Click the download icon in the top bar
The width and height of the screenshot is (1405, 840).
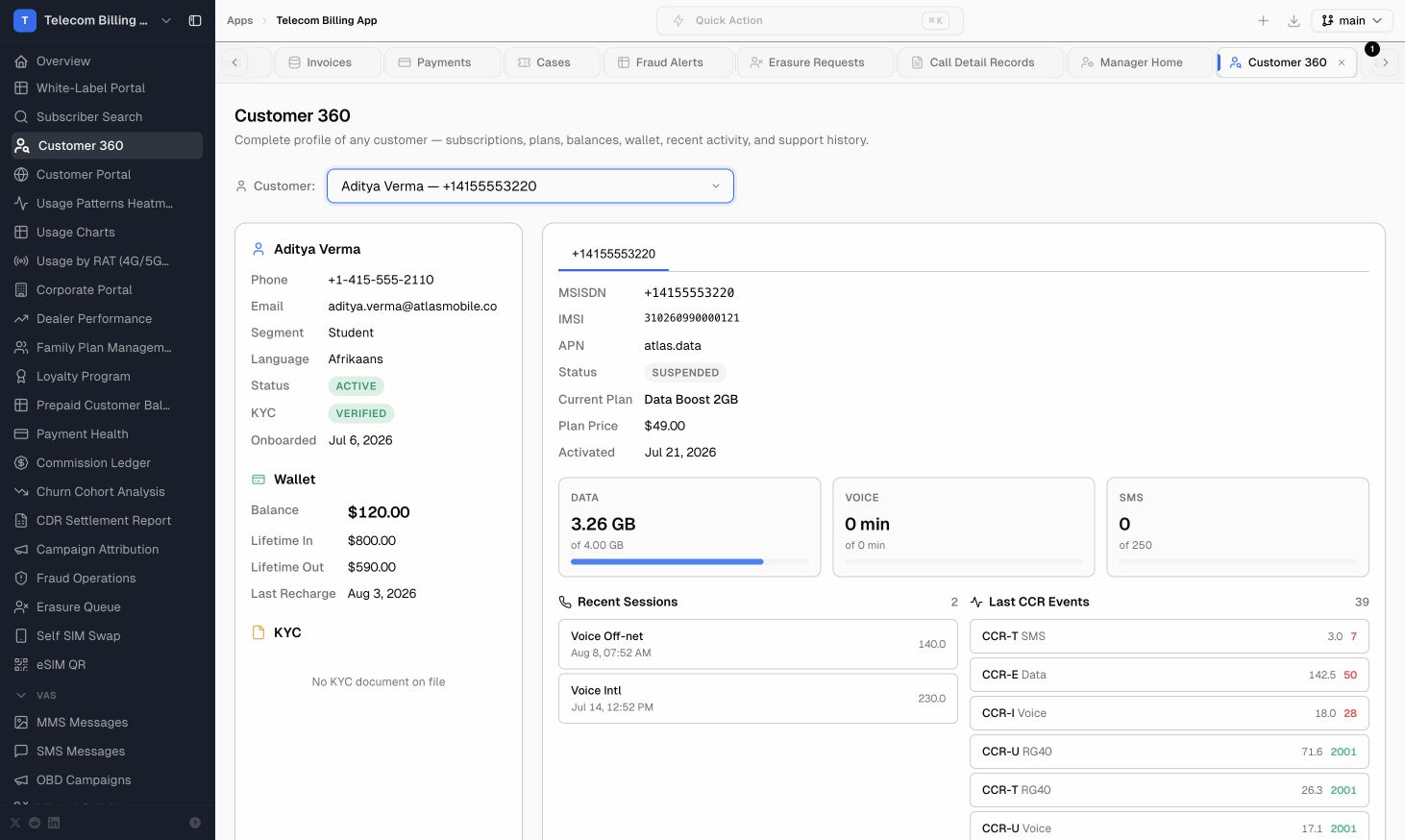pos(1294,20)
